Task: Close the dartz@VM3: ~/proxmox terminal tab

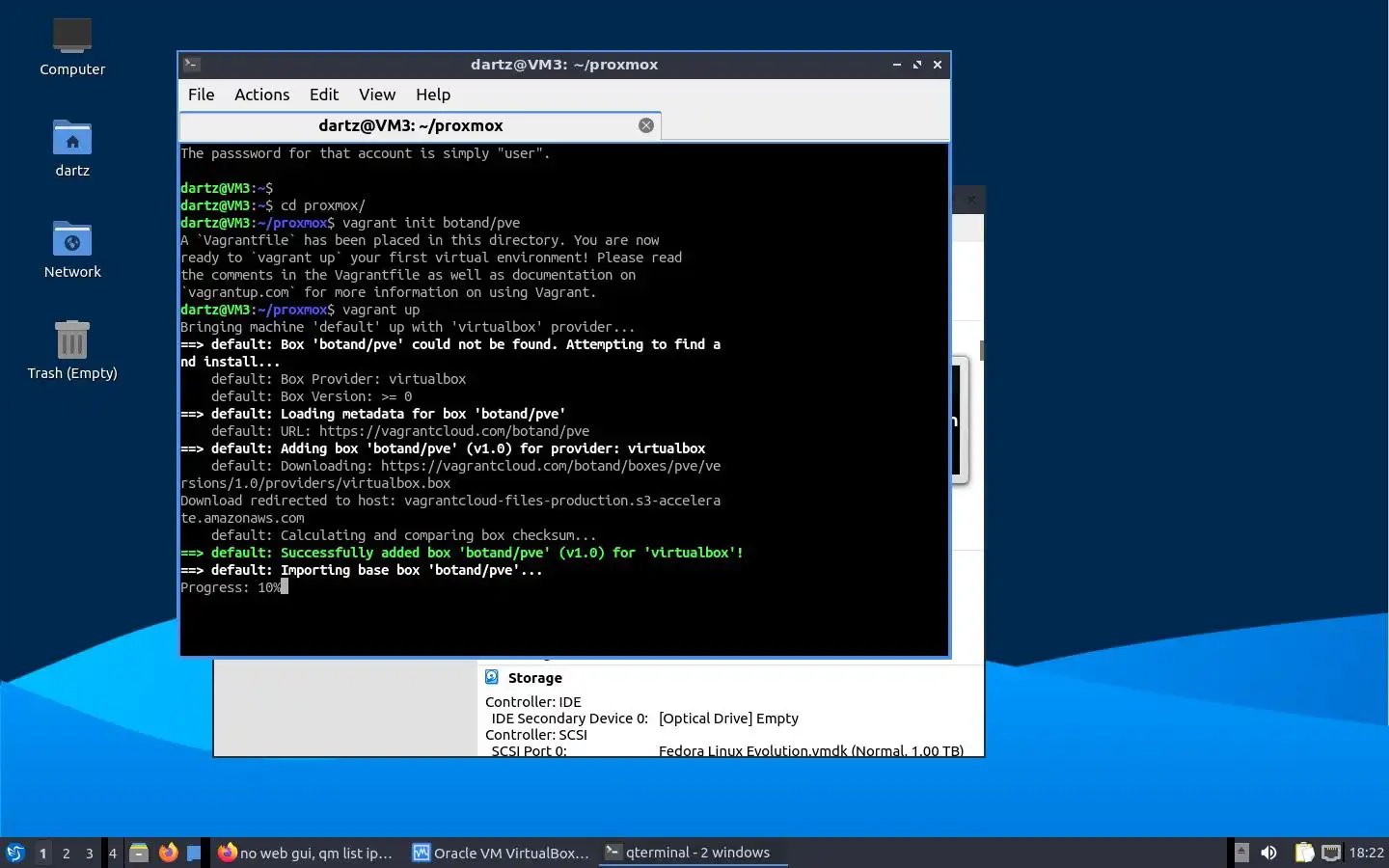Action: (x=646, y=125)
